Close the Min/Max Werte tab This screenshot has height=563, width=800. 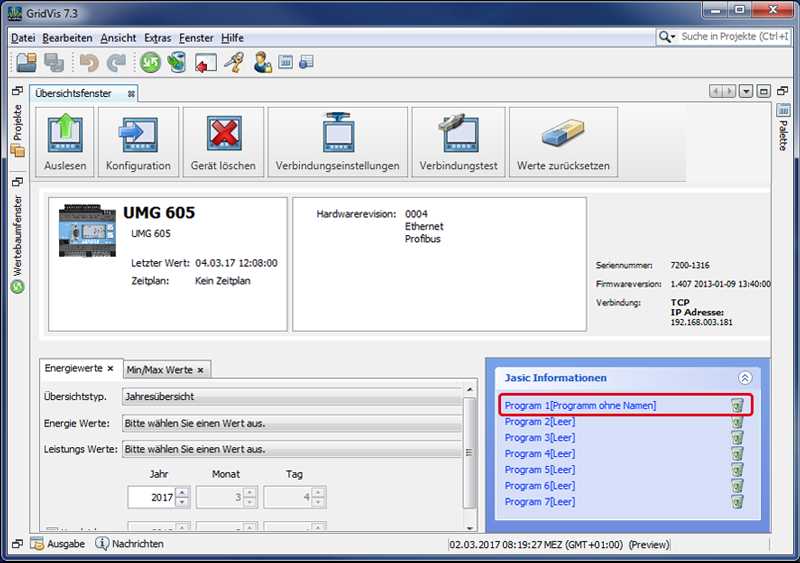tap(201, 370)
